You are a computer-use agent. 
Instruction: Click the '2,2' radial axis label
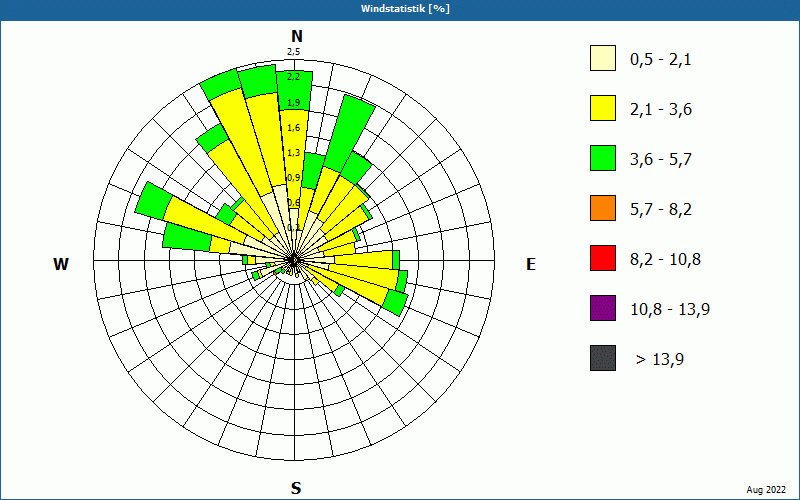tap(293, 77)
